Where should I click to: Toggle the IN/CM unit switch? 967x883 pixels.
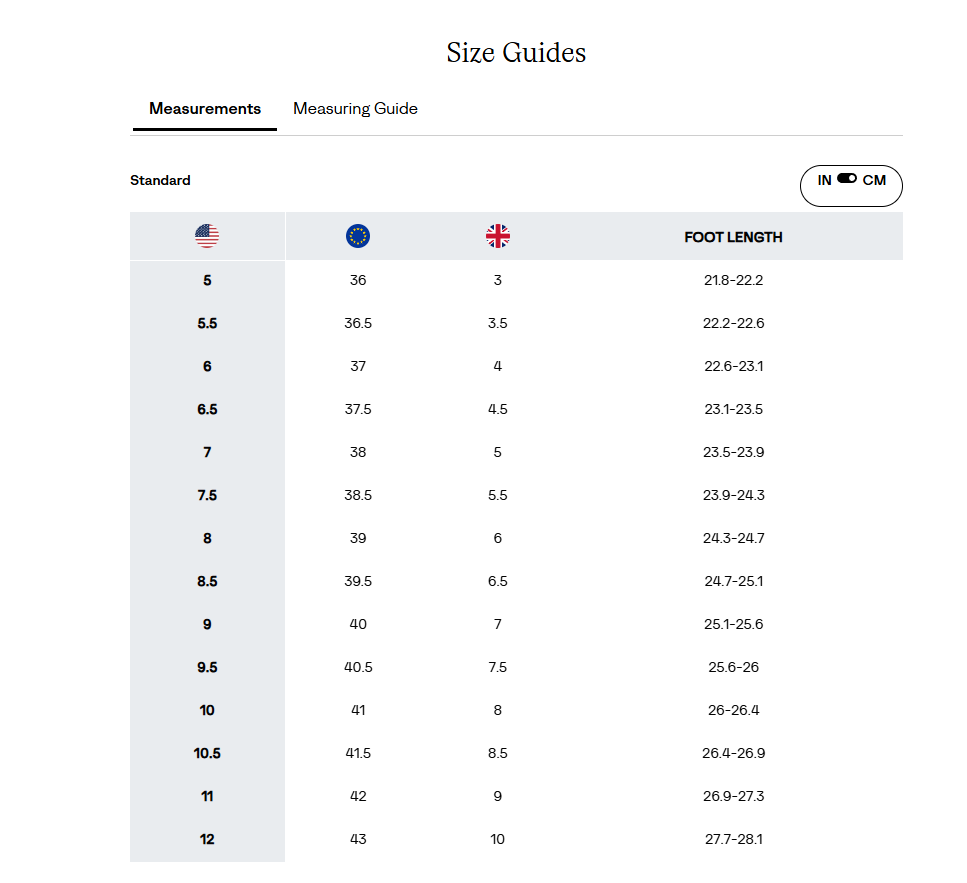(x=847, y=179)
